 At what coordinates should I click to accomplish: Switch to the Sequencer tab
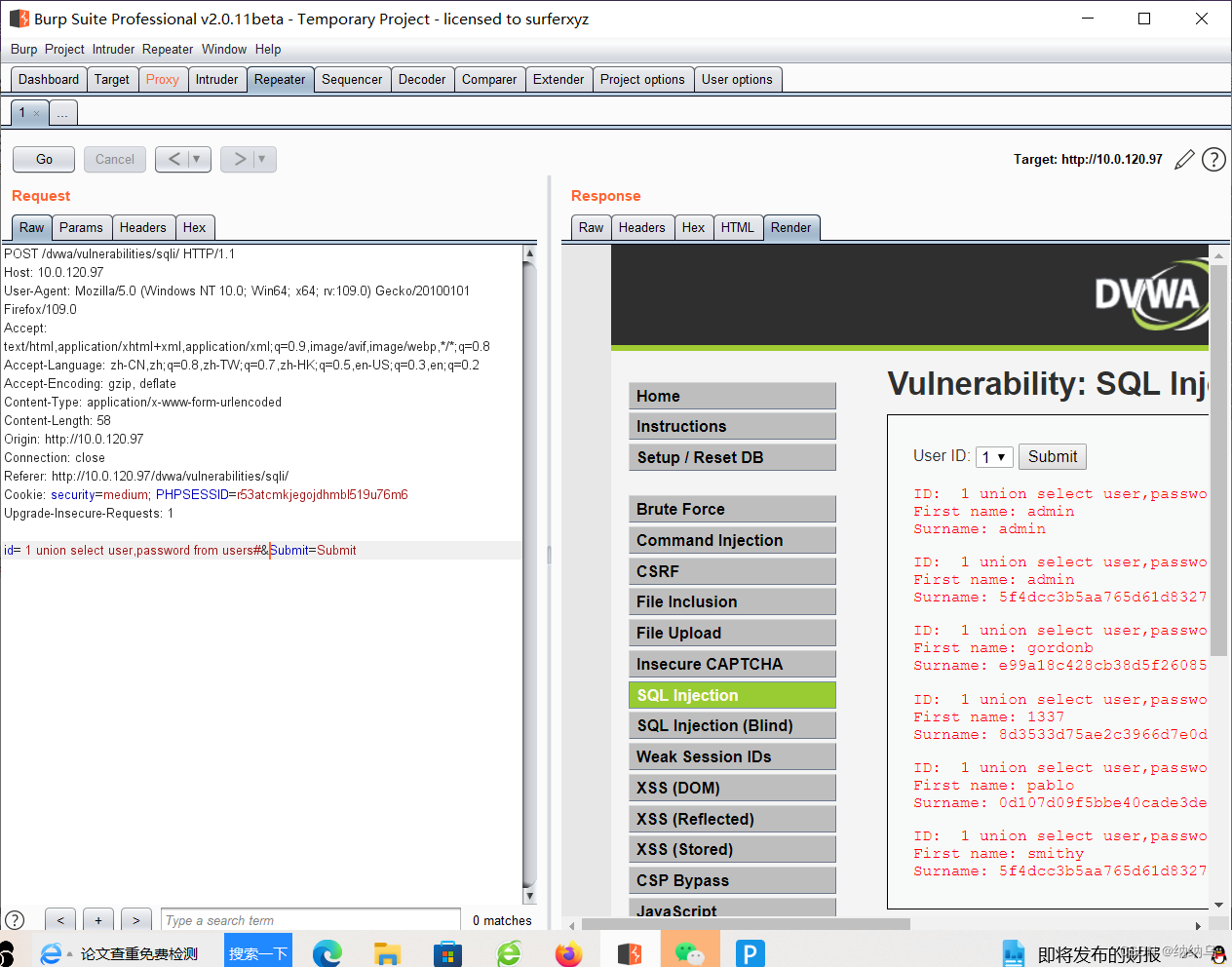(x=352, y=79)
